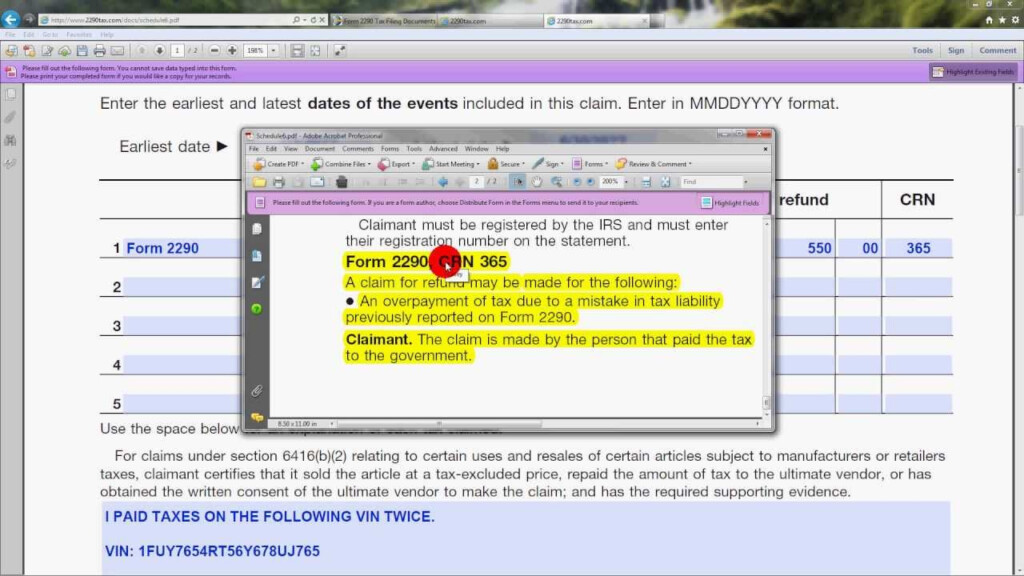The image size is (1024, 576).
Task: Open Export dropdown in Acrobat
Action: pyautogui.click(x=396, y=164)
